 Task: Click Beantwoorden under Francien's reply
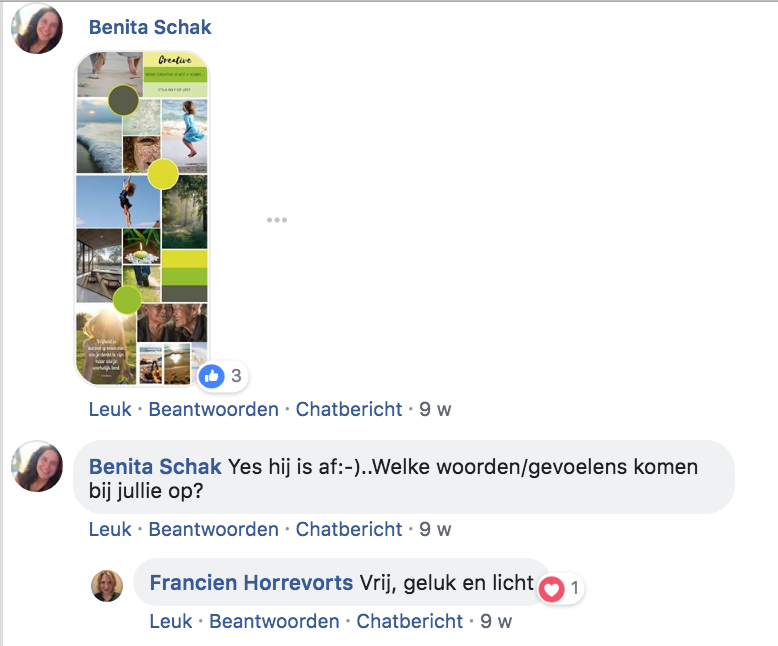(x=274, y=621)
